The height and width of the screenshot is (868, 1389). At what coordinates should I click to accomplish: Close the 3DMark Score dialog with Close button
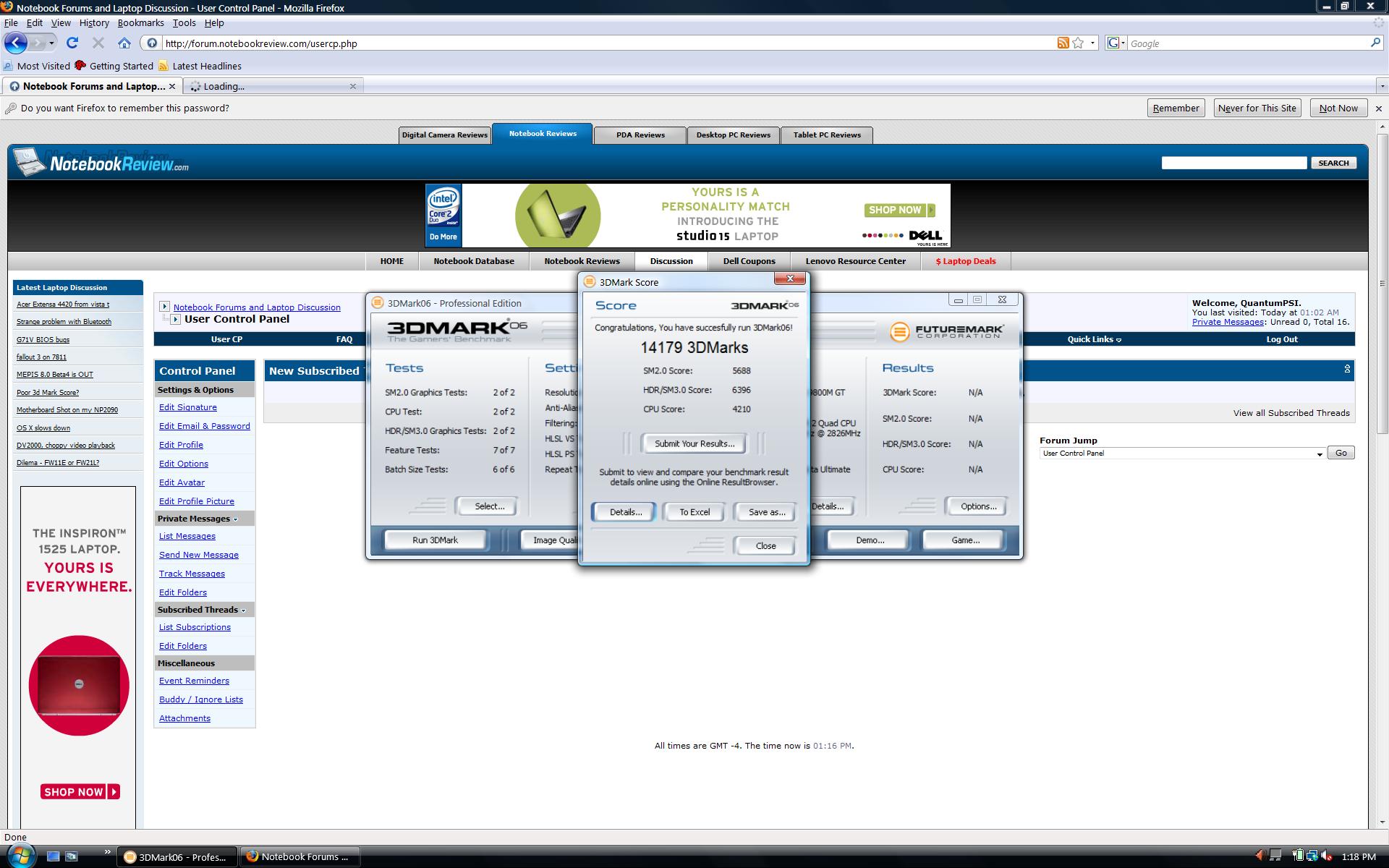pyautogui.click(x=765, y=546)
